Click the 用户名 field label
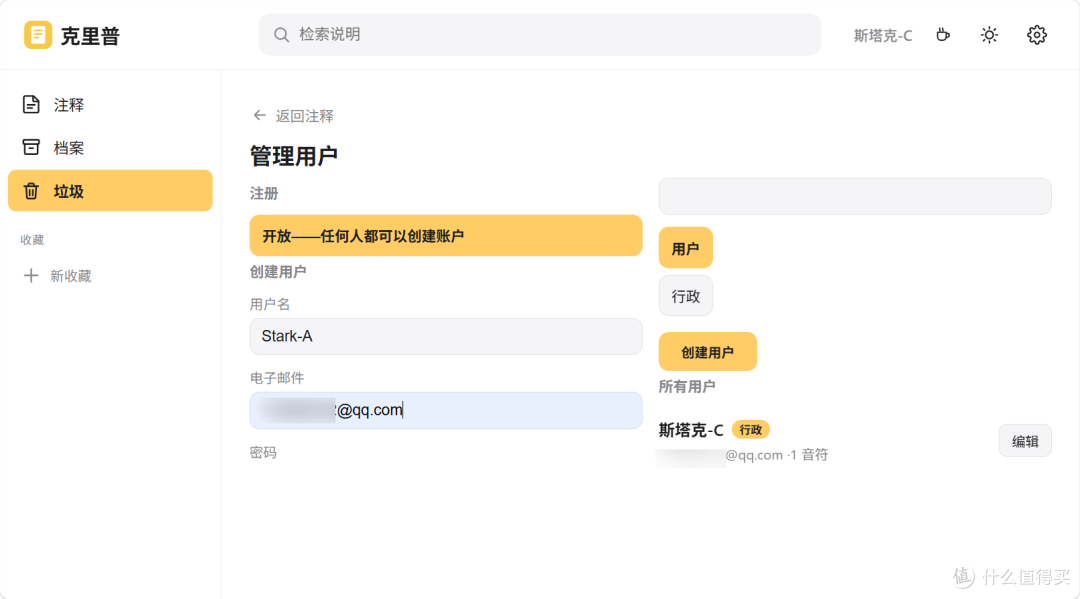 270,304
